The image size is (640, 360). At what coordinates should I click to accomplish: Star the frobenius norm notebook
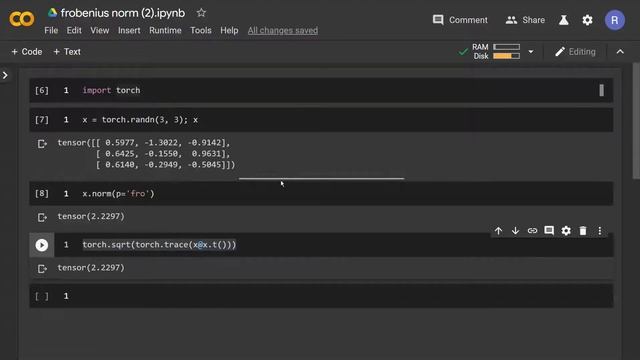pyautogui.click(x=201, y=13)
